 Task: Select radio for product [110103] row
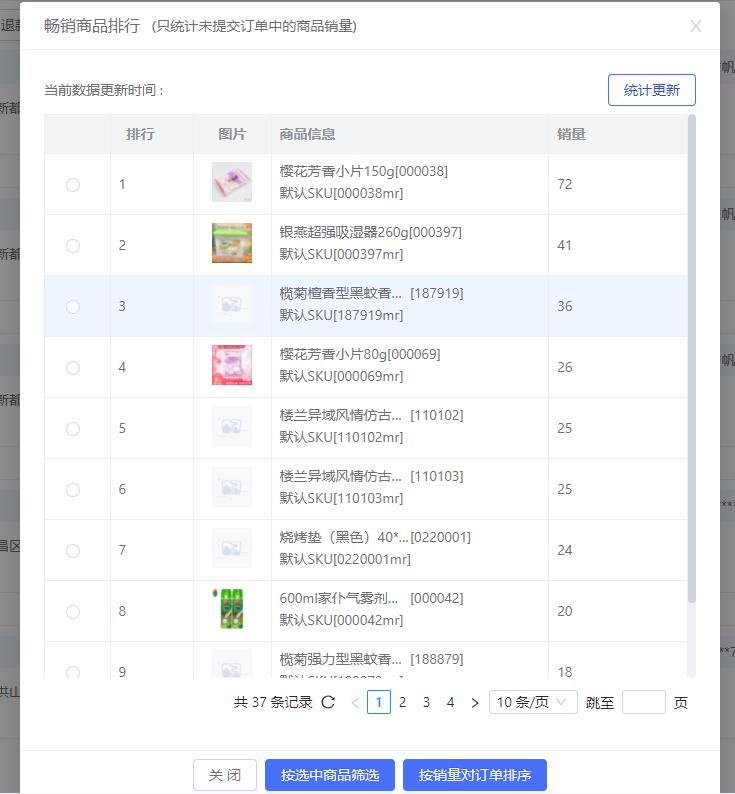tap(73, 490)
